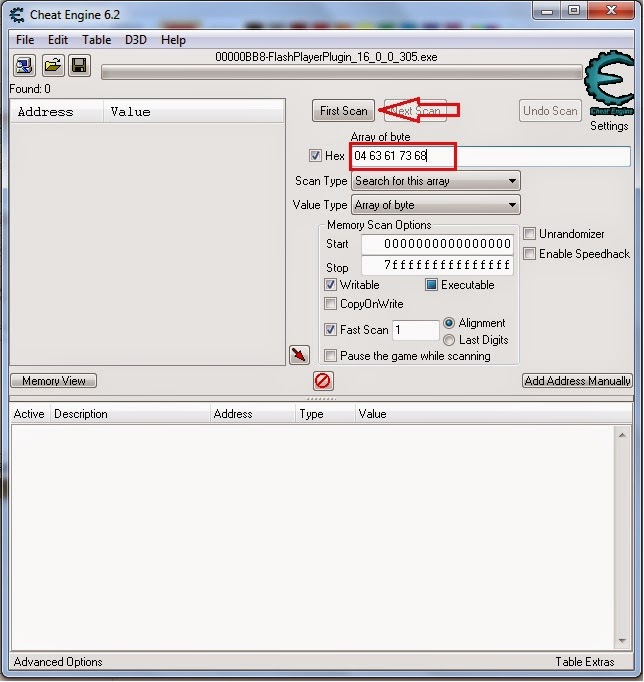
Task: Click the Next Scan button
Action: (415, 111)
